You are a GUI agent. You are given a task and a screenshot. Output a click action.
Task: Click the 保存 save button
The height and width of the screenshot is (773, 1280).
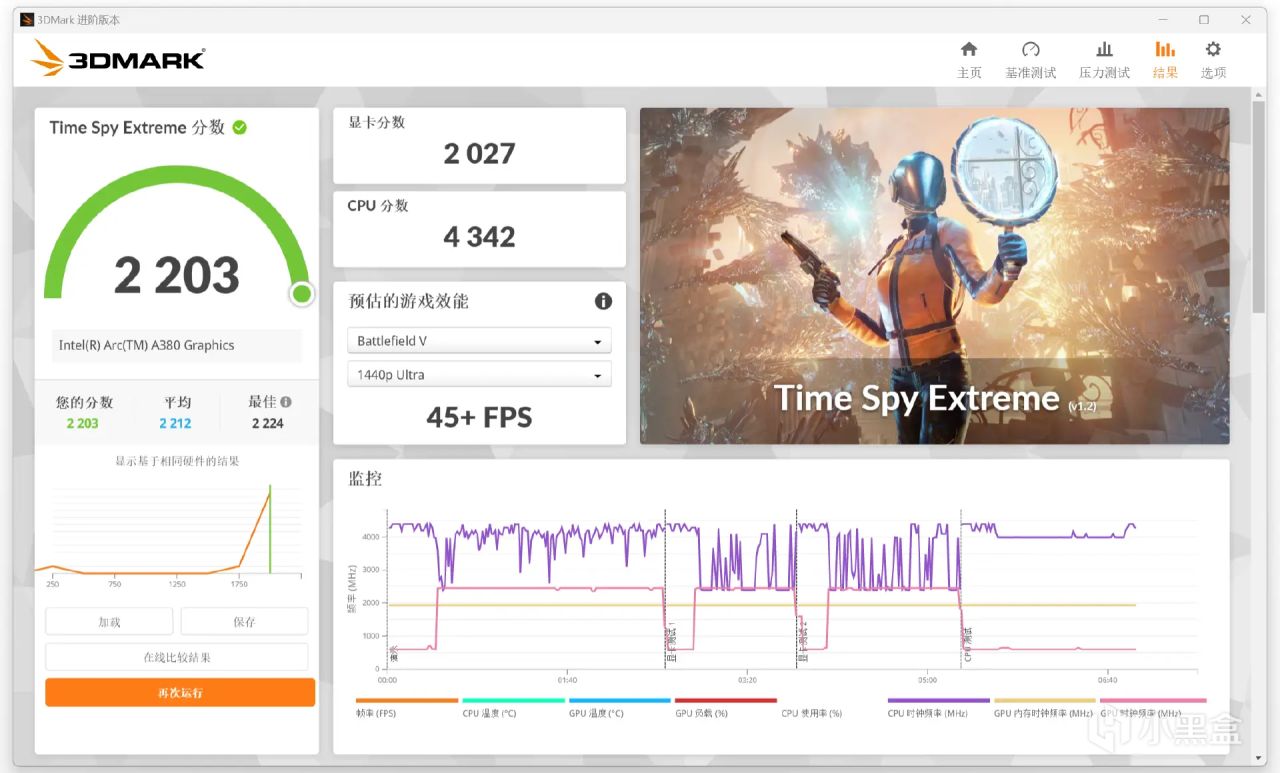pos(244,622)
